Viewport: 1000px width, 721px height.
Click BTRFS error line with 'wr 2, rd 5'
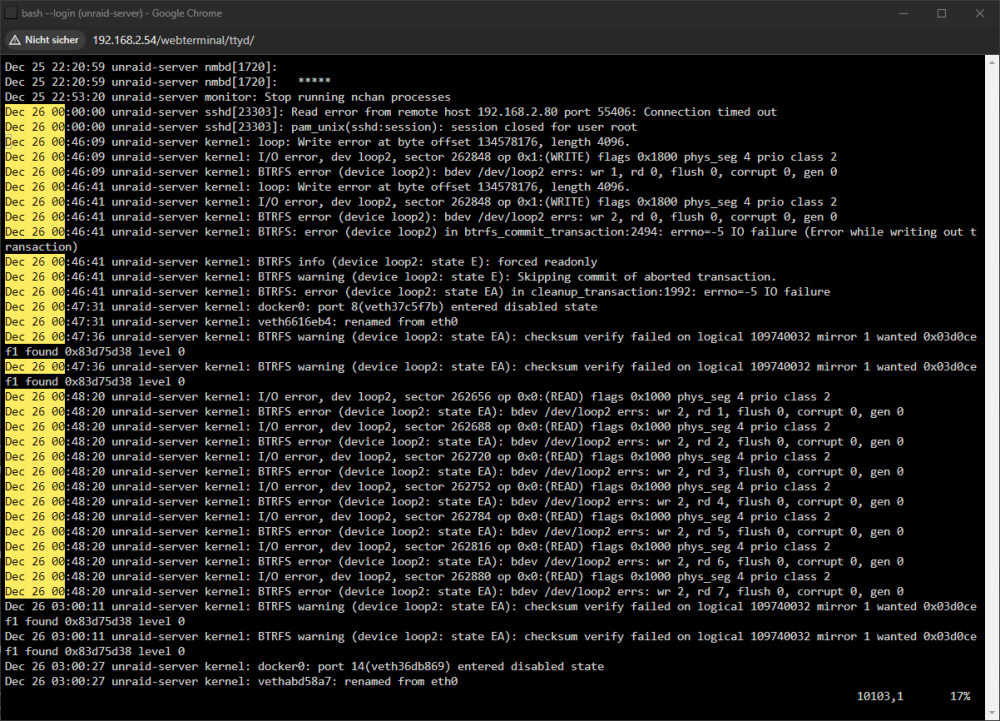[x=454, y=531]
